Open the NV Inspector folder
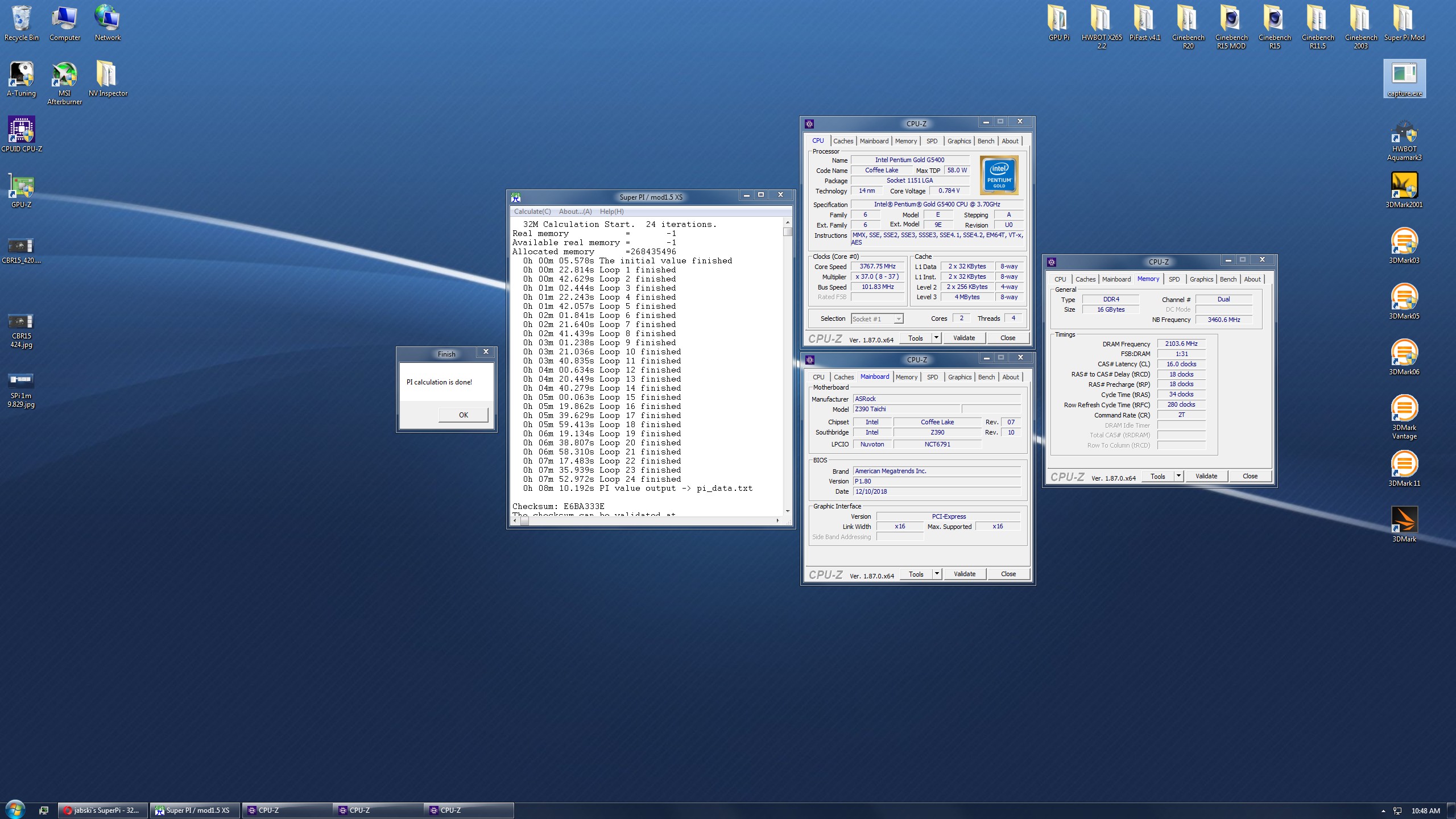This screenshot has width=1456, height=819. 107,78
